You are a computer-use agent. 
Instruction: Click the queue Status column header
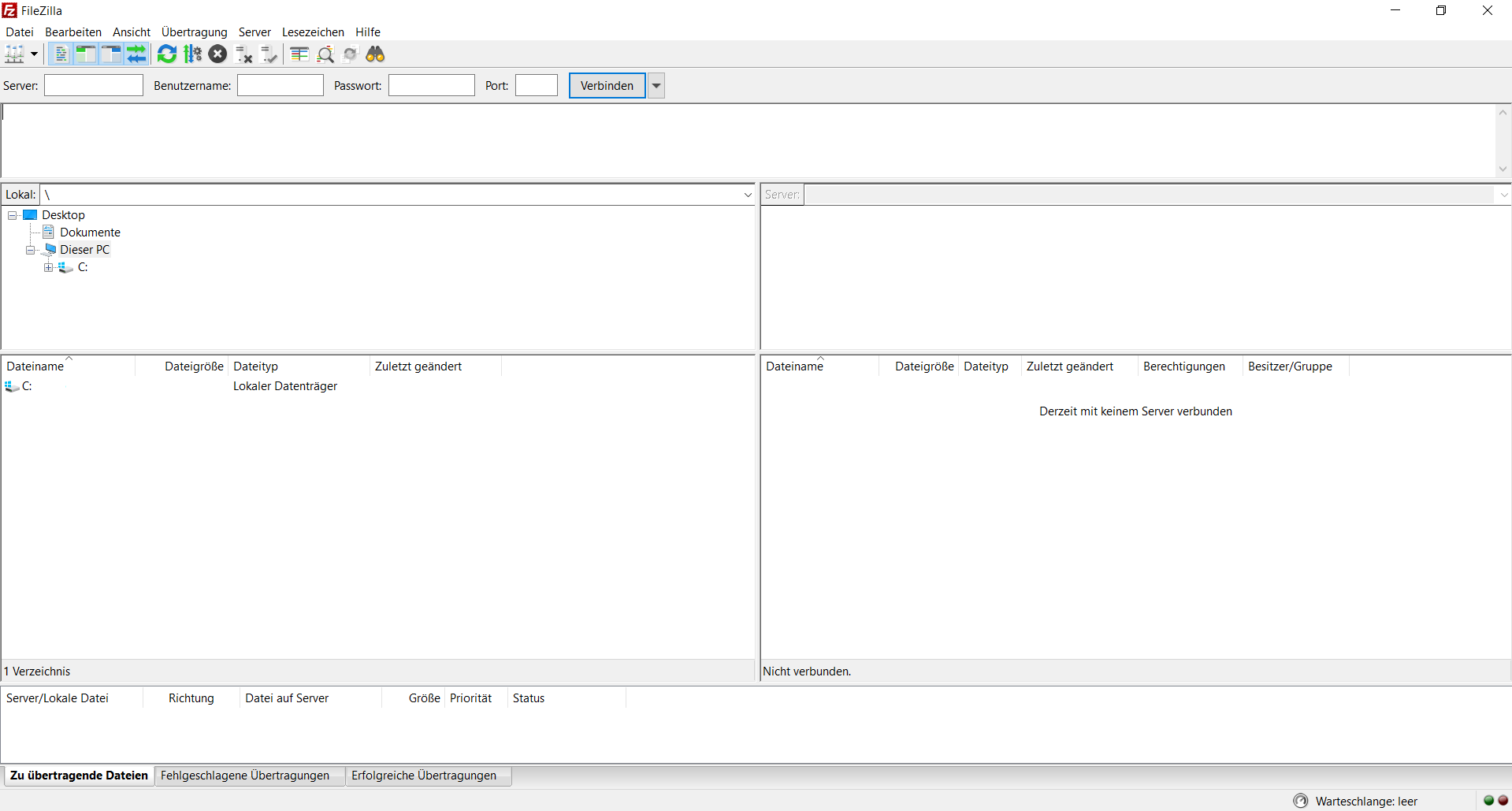tap(567, 698)
